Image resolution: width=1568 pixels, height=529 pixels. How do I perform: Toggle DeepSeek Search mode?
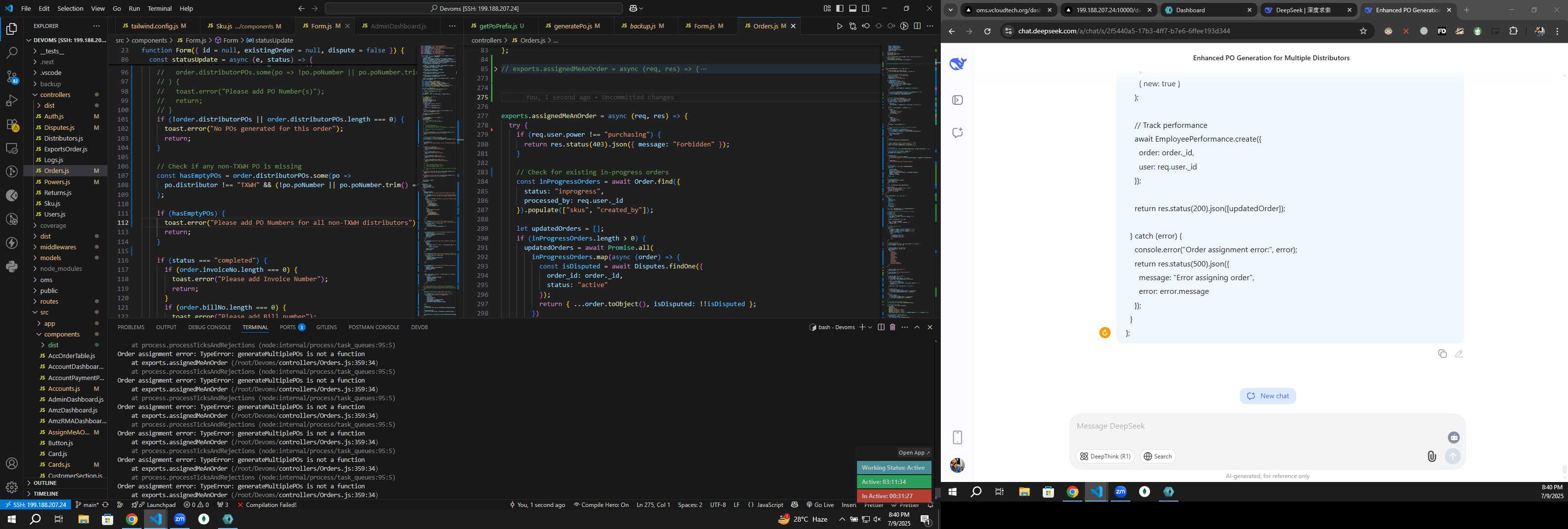click(x=1158, y=456)
